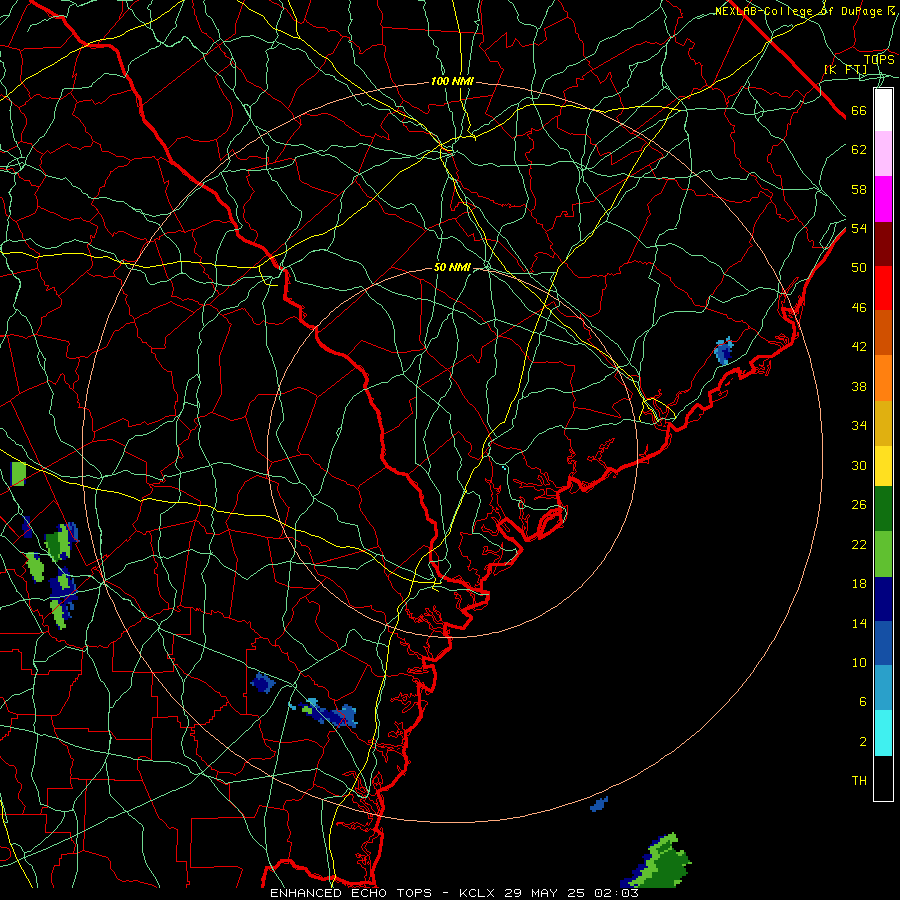This screenshot has width=900, height=900.
Task: Click the '10' legend value
Action: 859,663
